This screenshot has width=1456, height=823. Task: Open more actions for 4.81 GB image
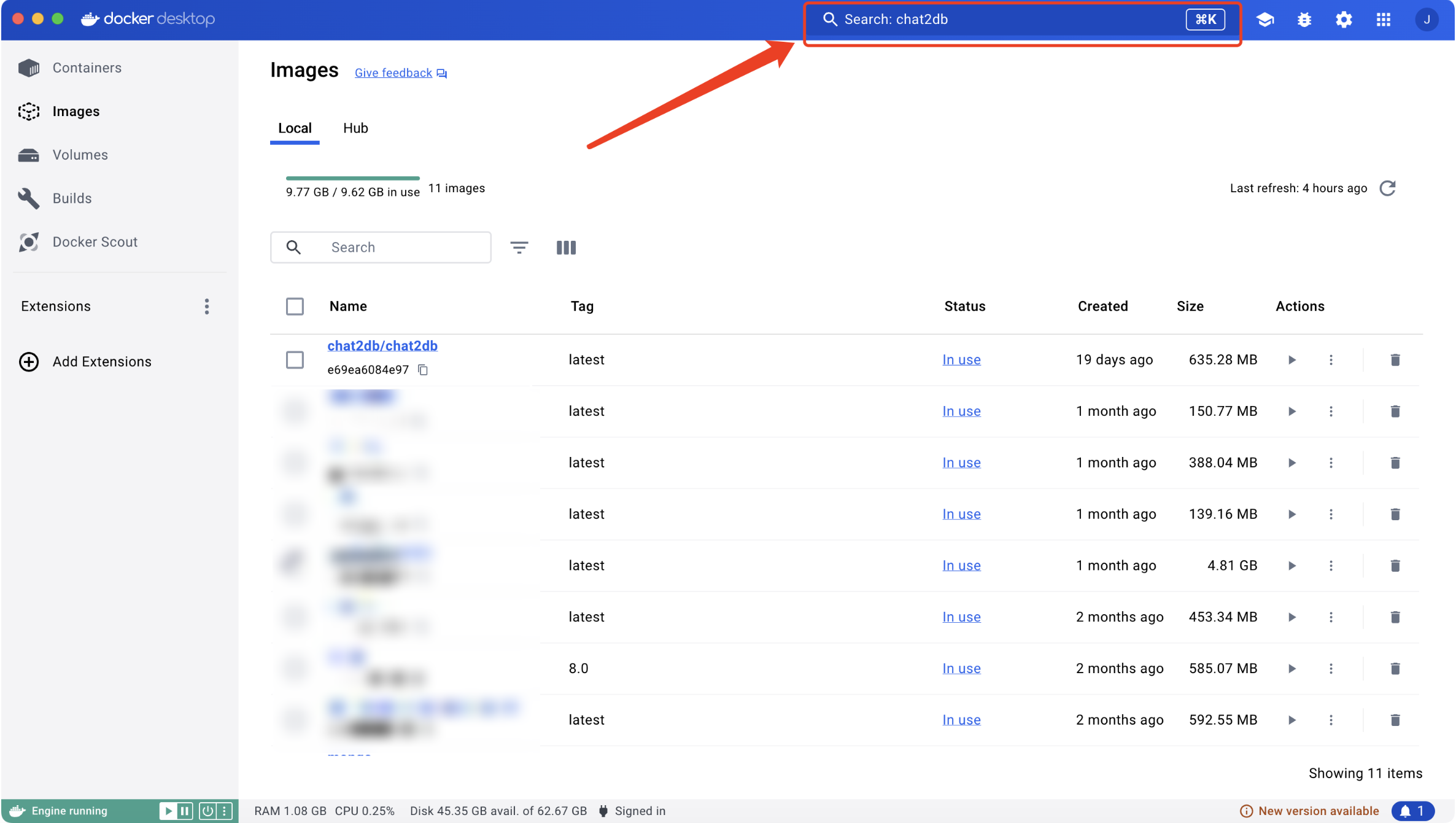pos(1331,566)
